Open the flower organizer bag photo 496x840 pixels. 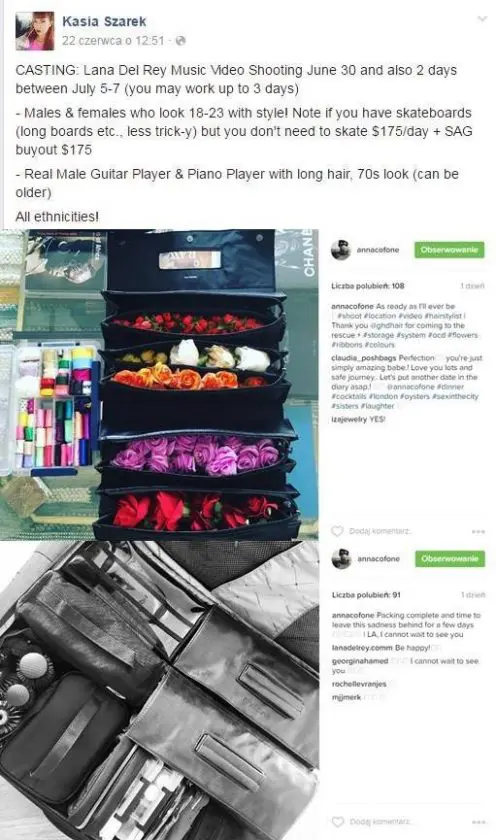click(159, 385)
